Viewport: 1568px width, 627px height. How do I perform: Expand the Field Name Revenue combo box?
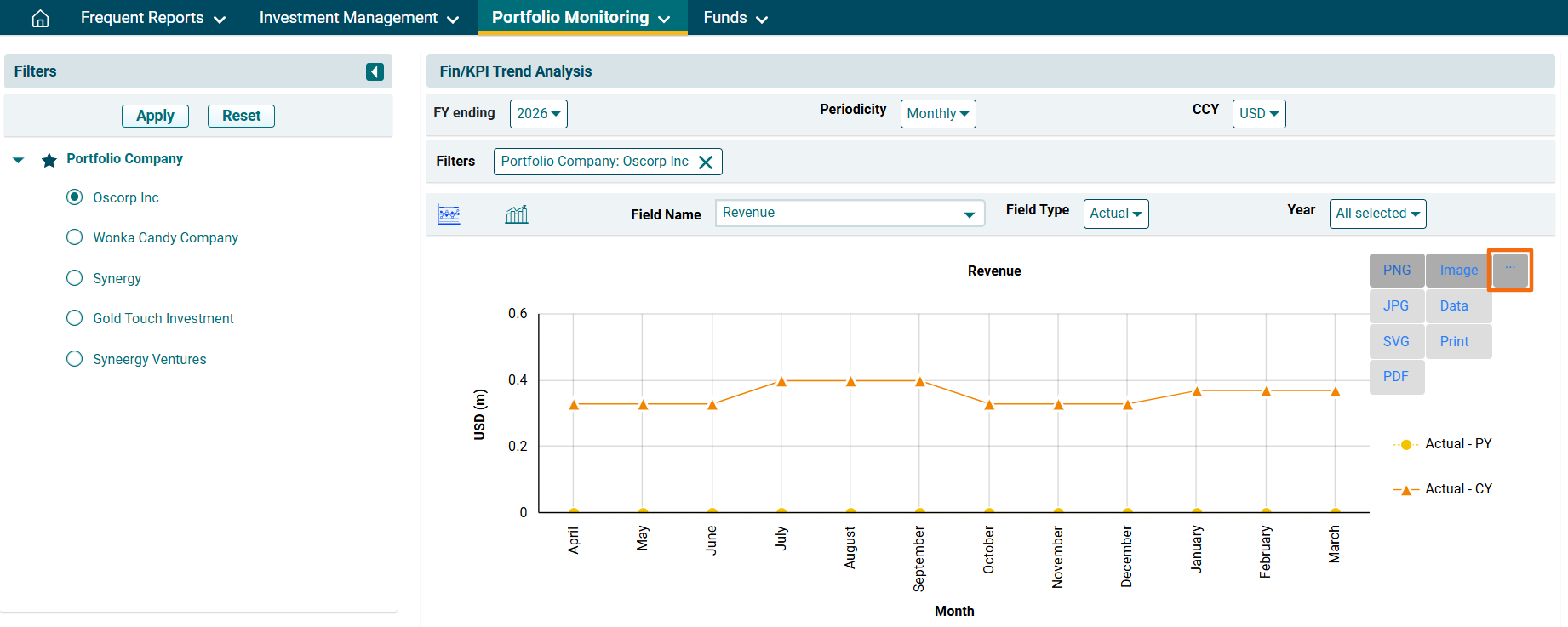coord(969,214)
